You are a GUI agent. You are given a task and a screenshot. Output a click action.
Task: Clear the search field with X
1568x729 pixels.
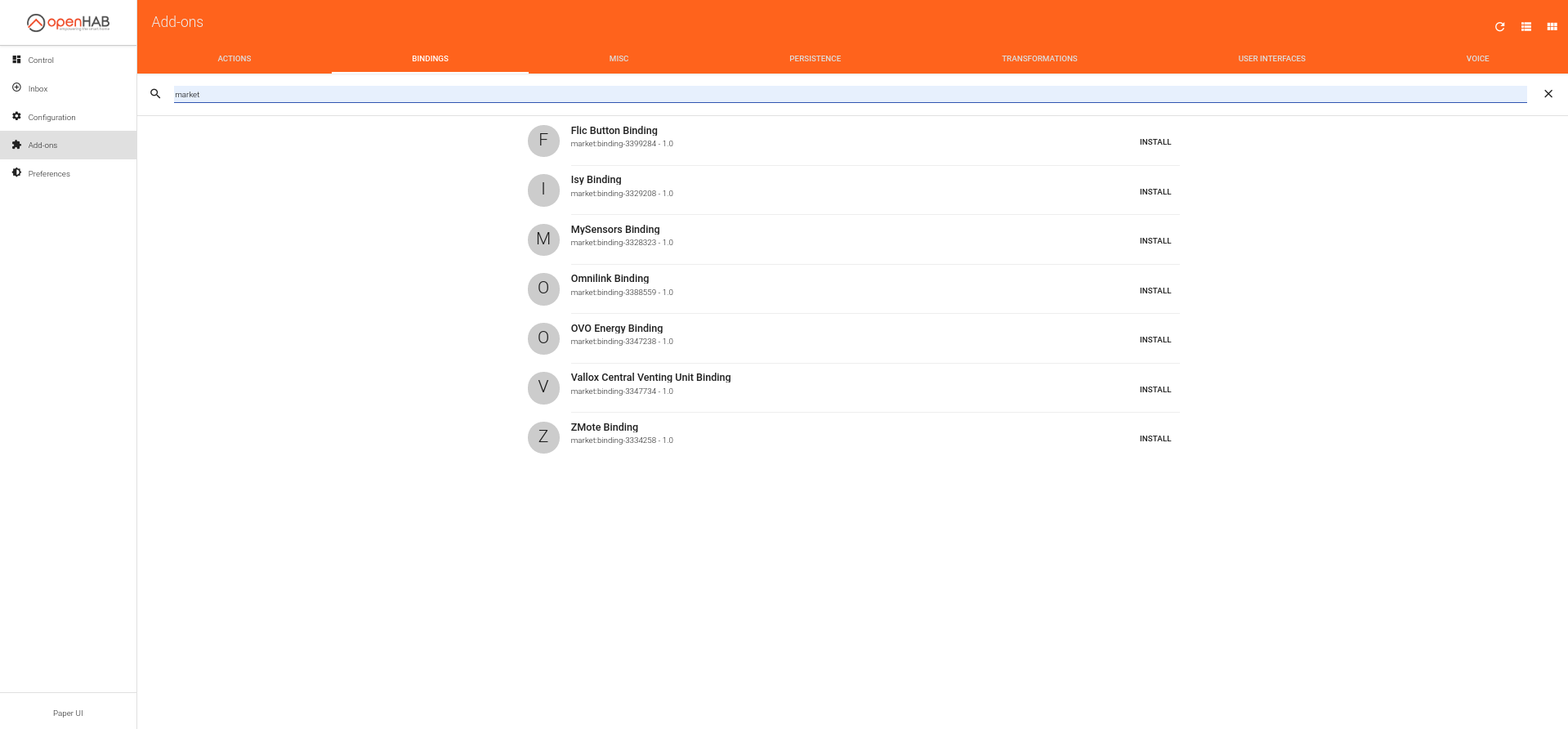click(1548, 94)
